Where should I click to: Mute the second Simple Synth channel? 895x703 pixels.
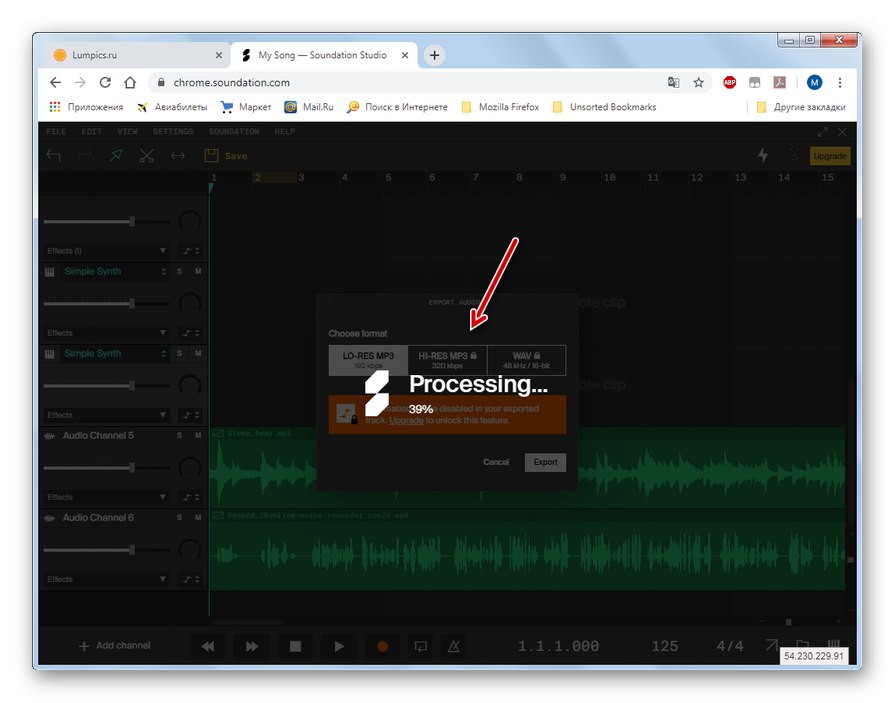tap(198, 354)
